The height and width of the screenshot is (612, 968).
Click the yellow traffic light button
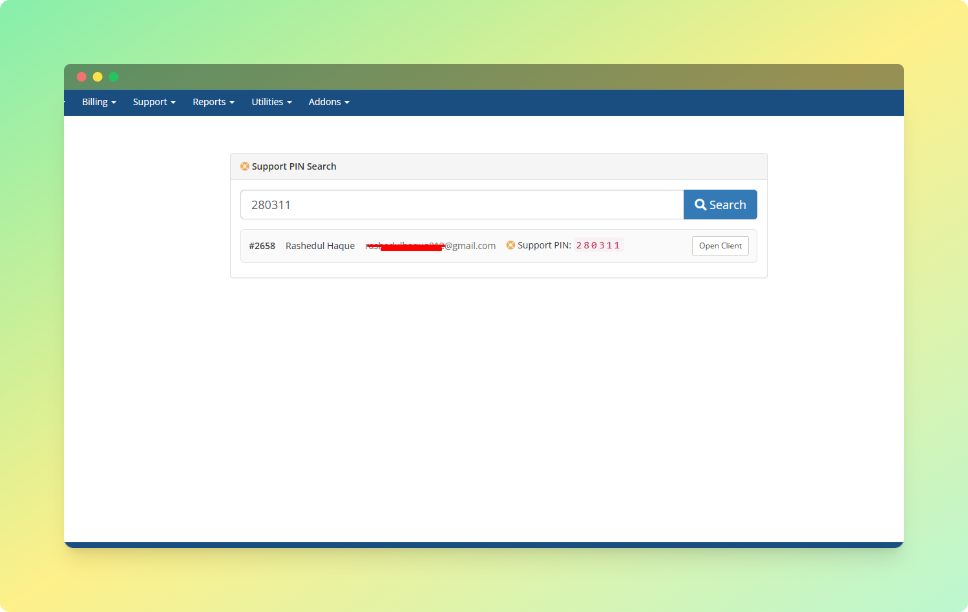coord(97,76)
